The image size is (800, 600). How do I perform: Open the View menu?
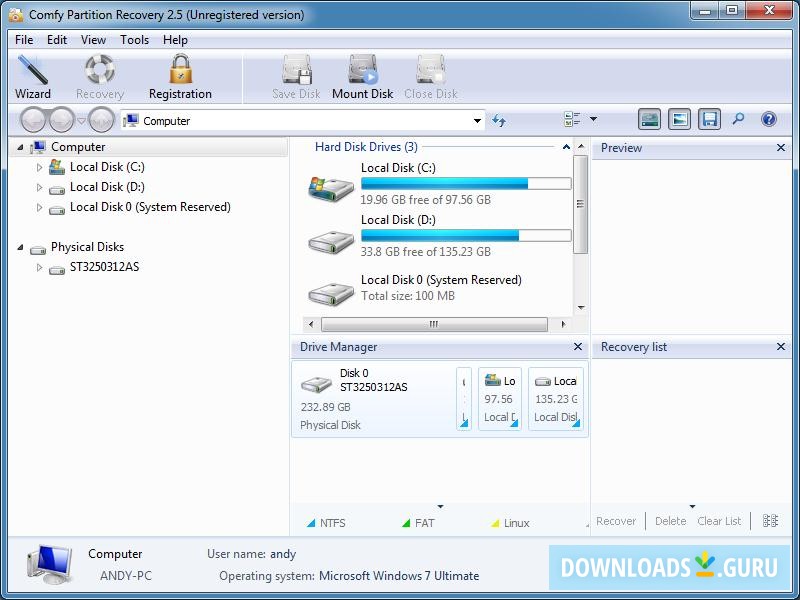(x=93, y=40)
